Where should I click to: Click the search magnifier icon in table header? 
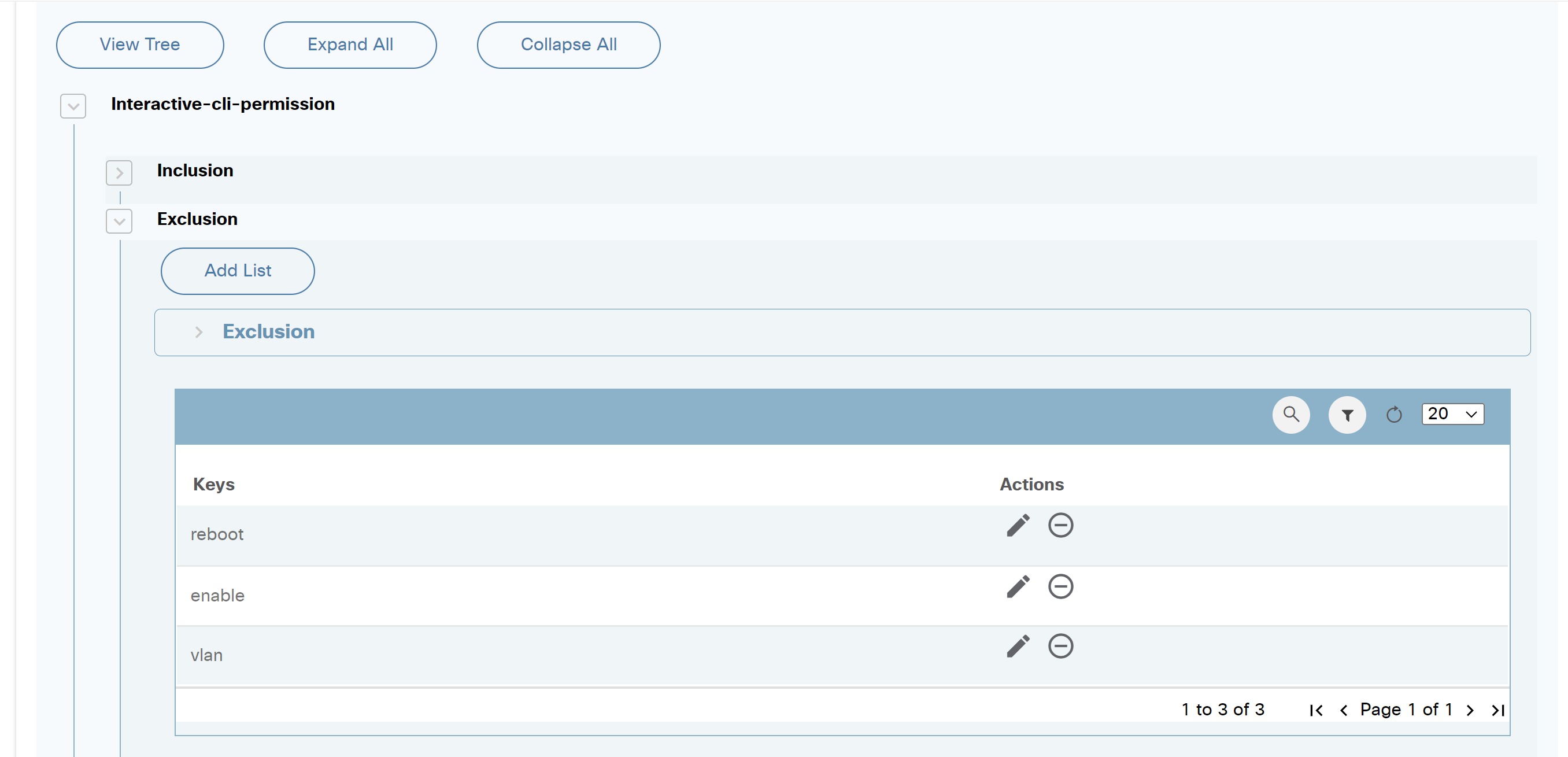pos(1290,415)
